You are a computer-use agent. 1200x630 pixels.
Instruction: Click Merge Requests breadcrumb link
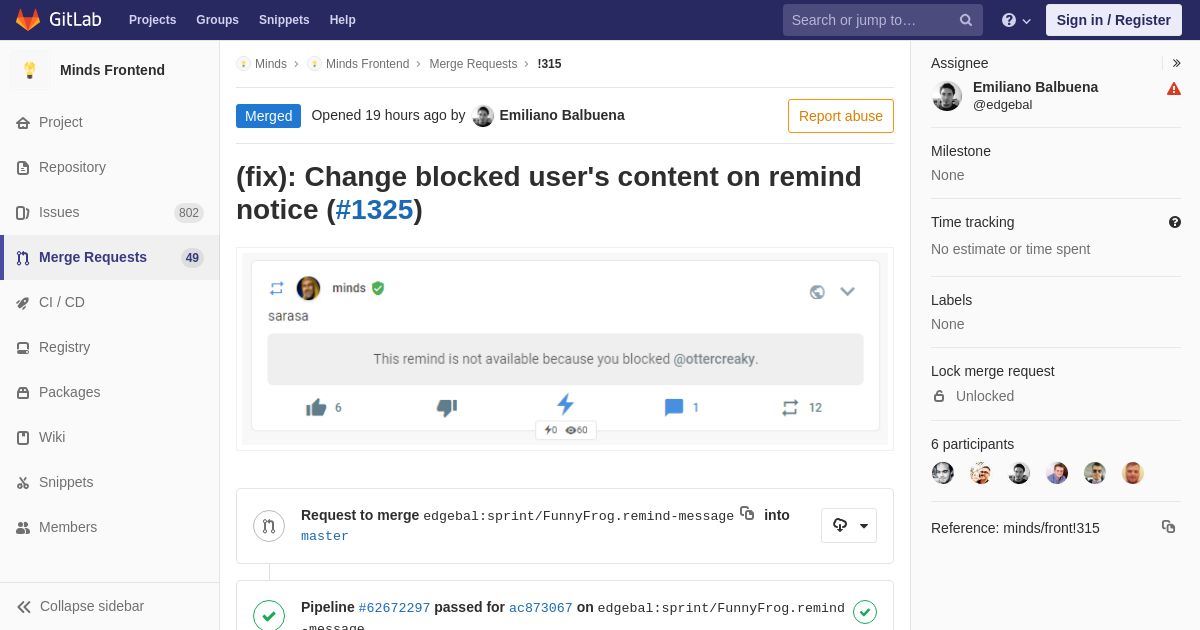pyautogui.click(x=473, y=64)
